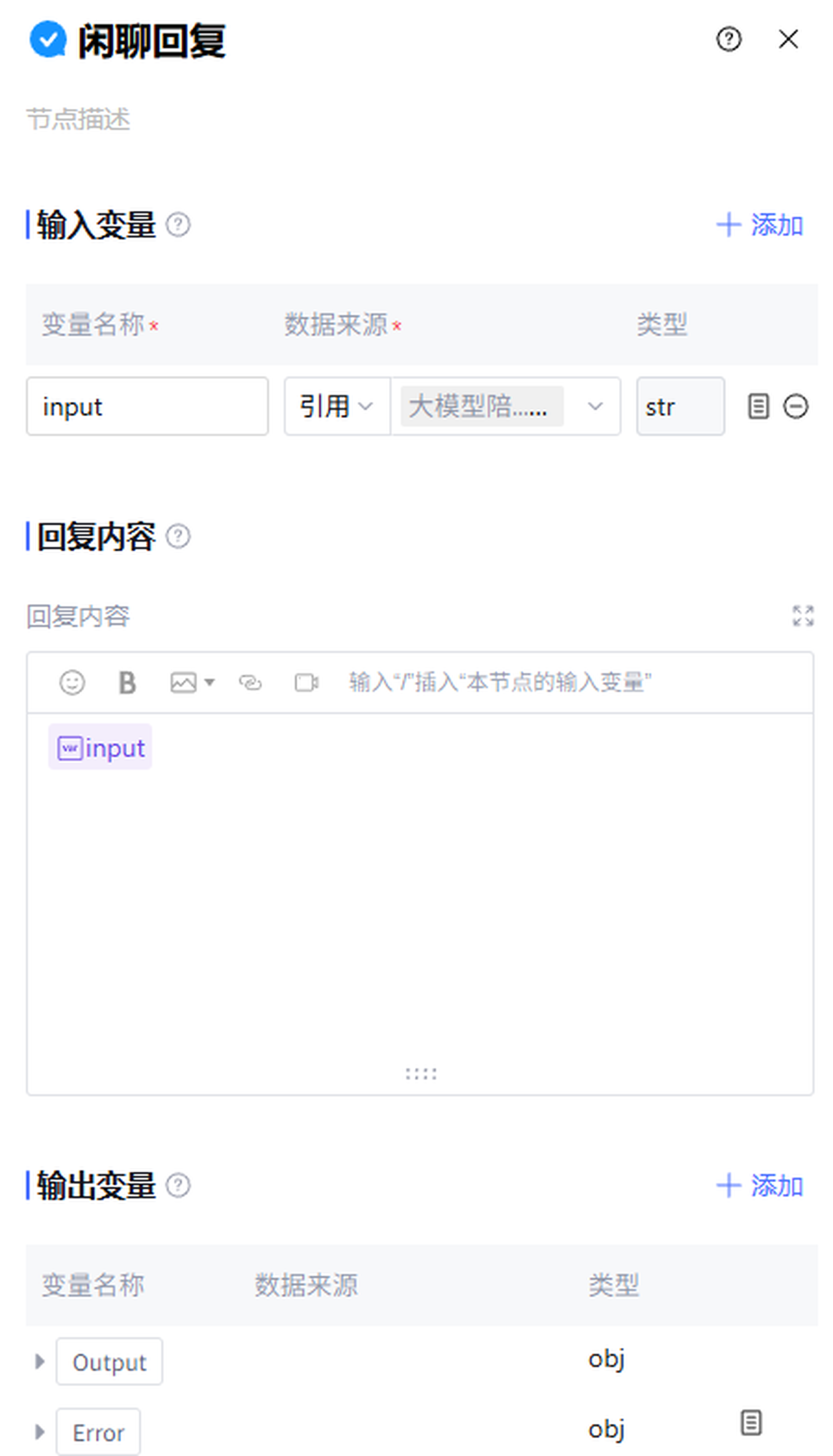Expand the Output variable row
Image resolution: width=833 pixels, height=1456 pixels.
[40, 1361]
